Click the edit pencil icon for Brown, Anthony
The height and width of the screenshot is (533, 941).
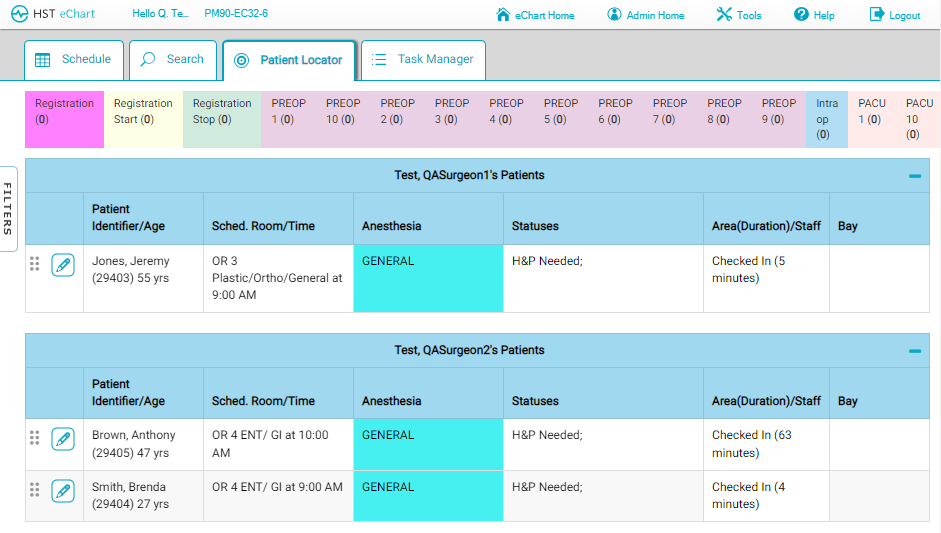63,439
